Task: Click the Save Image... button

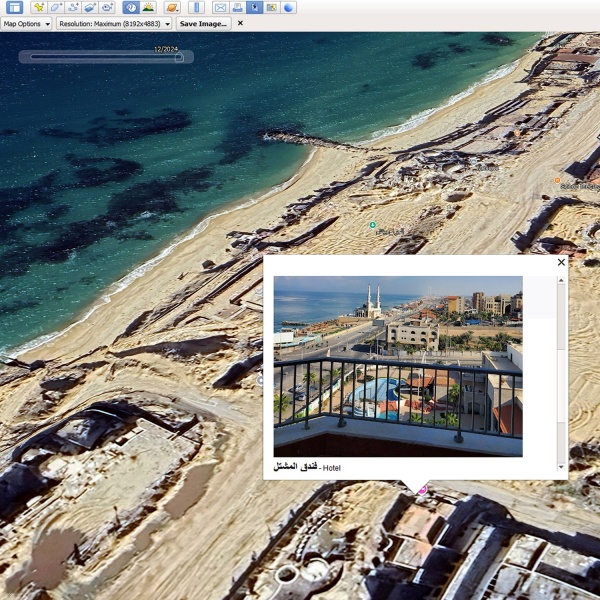Action: 203,23
